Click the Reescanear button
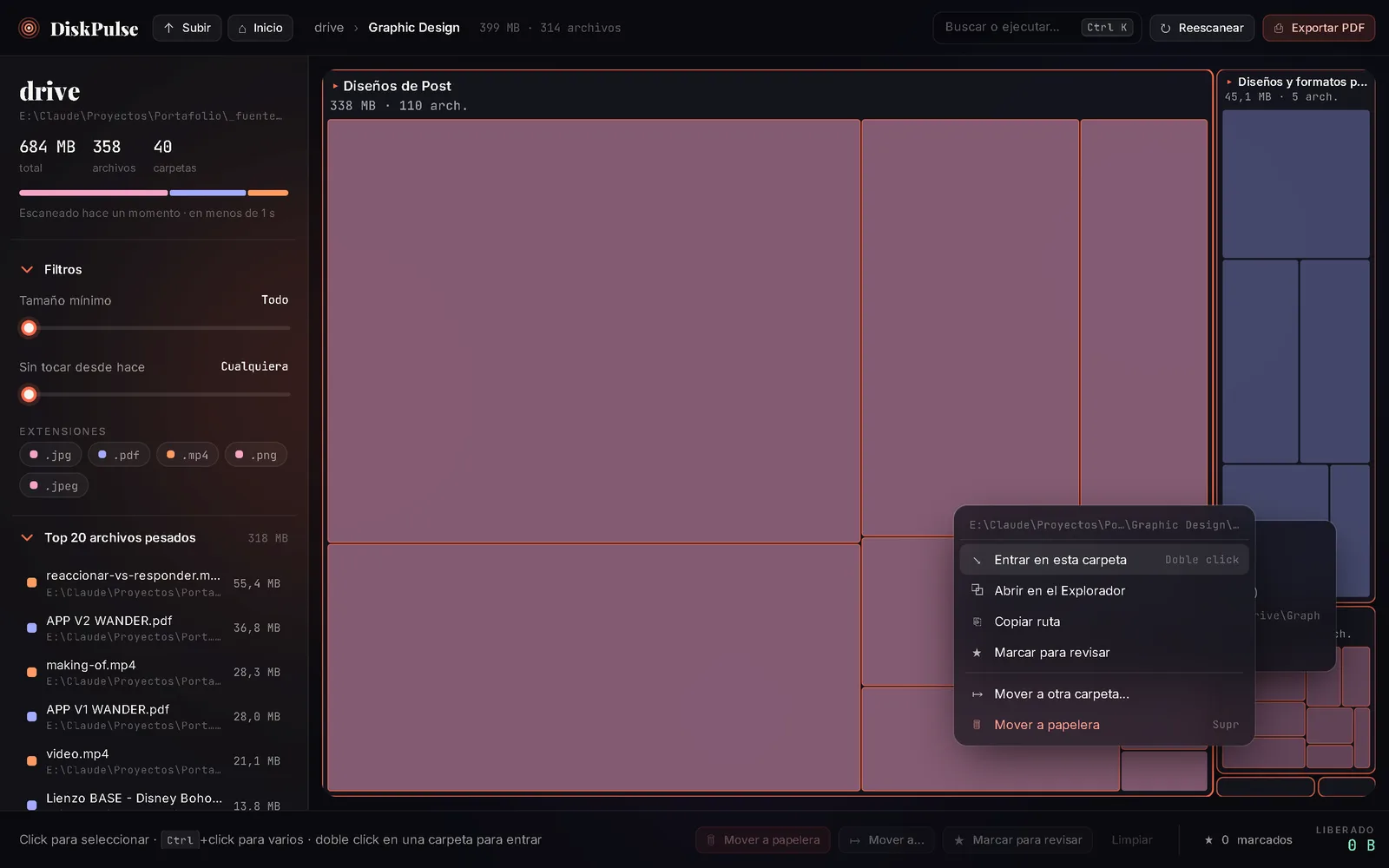The width and height of the screenshot is (1389, 868). pyautogui.click(x=1202, y=28)
